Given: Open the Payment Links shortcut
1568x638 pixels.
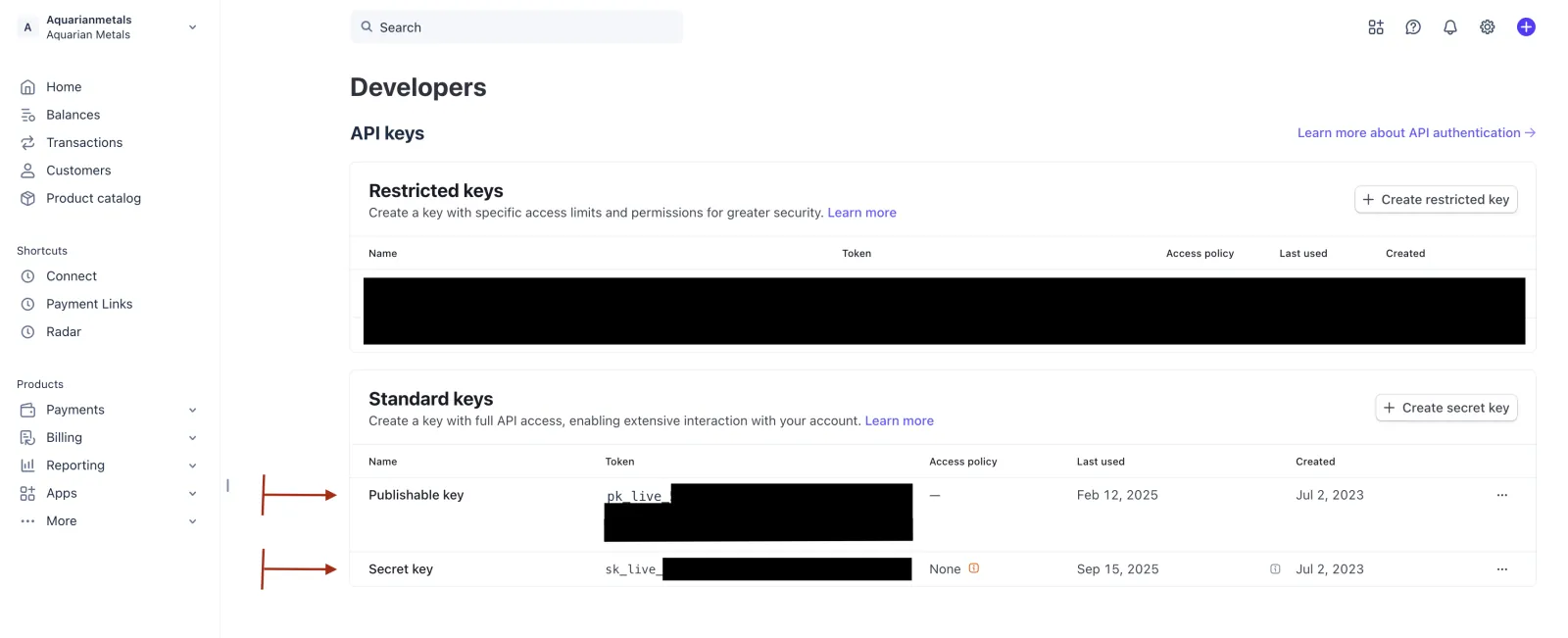Looking at the screenshot, I should 88,304.
